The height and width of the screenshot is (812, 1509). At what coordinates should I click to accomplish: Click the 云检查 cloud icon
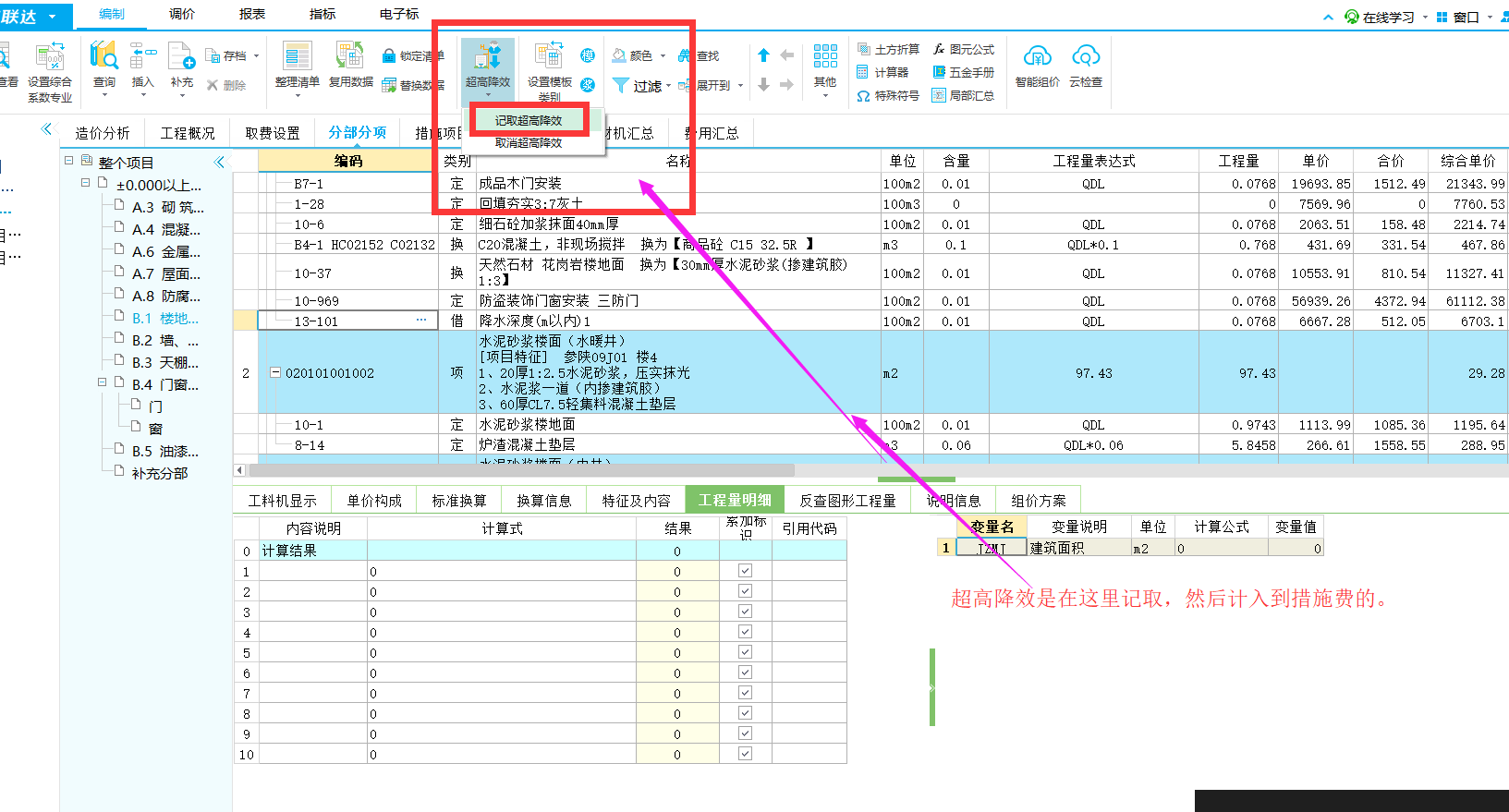coord(1086,56)
